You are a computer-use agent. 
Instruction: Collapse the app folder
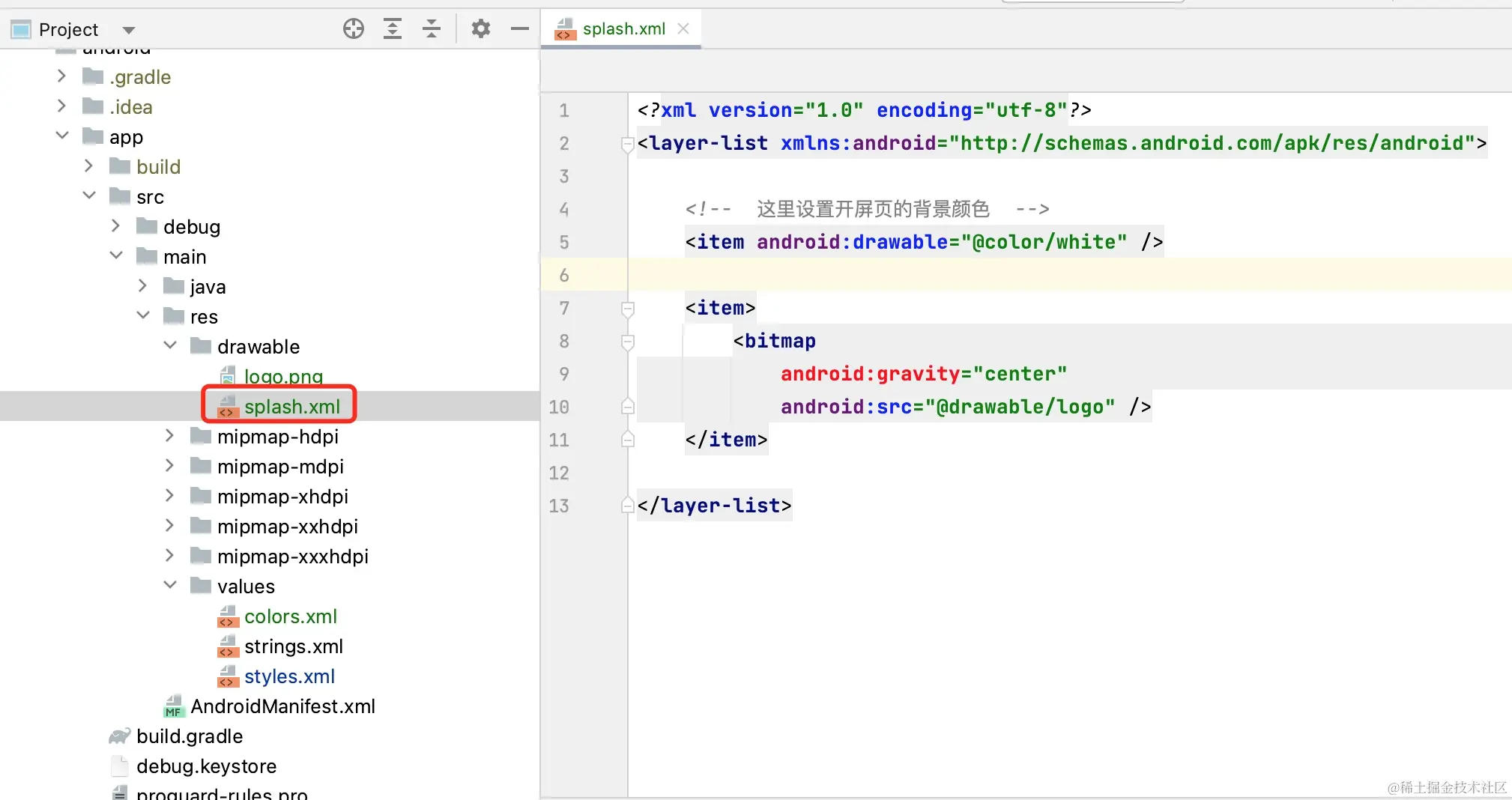click(x=62, y=136)
